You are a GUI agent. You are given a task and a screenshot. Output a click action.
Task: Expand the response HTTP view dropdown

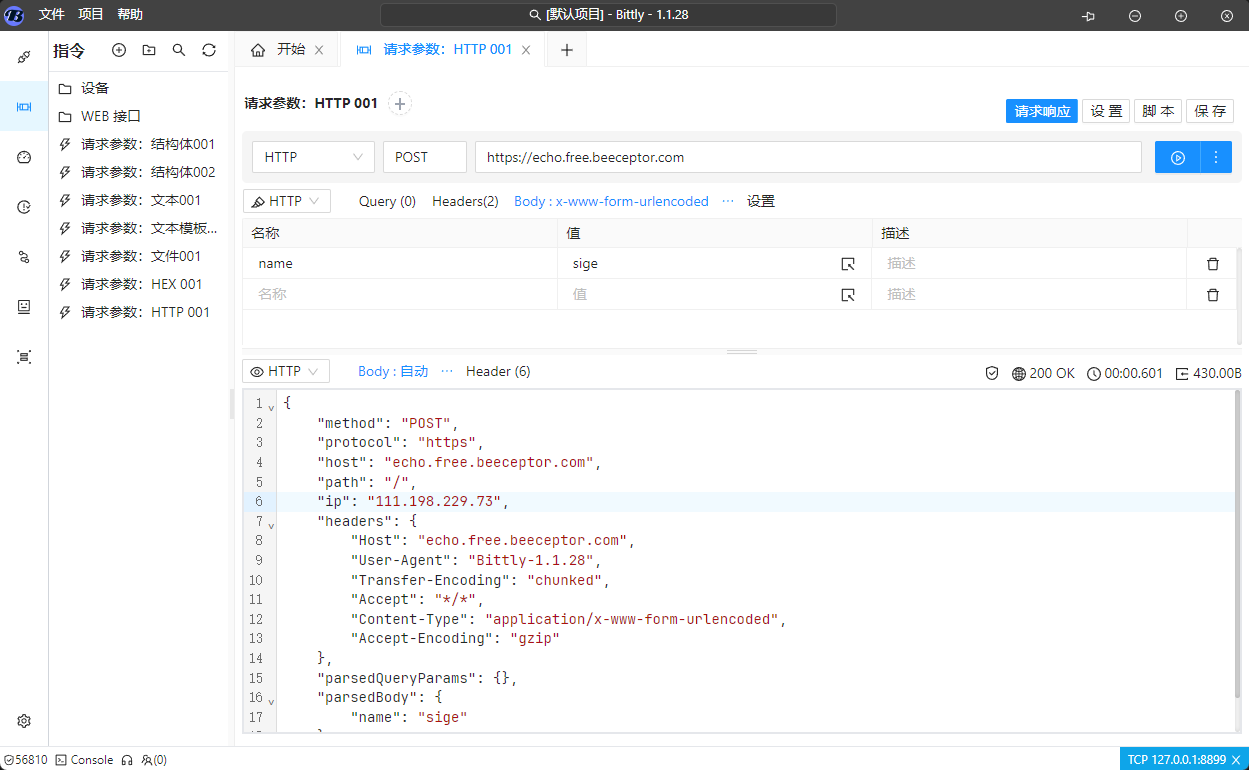[x=286, y=372]
